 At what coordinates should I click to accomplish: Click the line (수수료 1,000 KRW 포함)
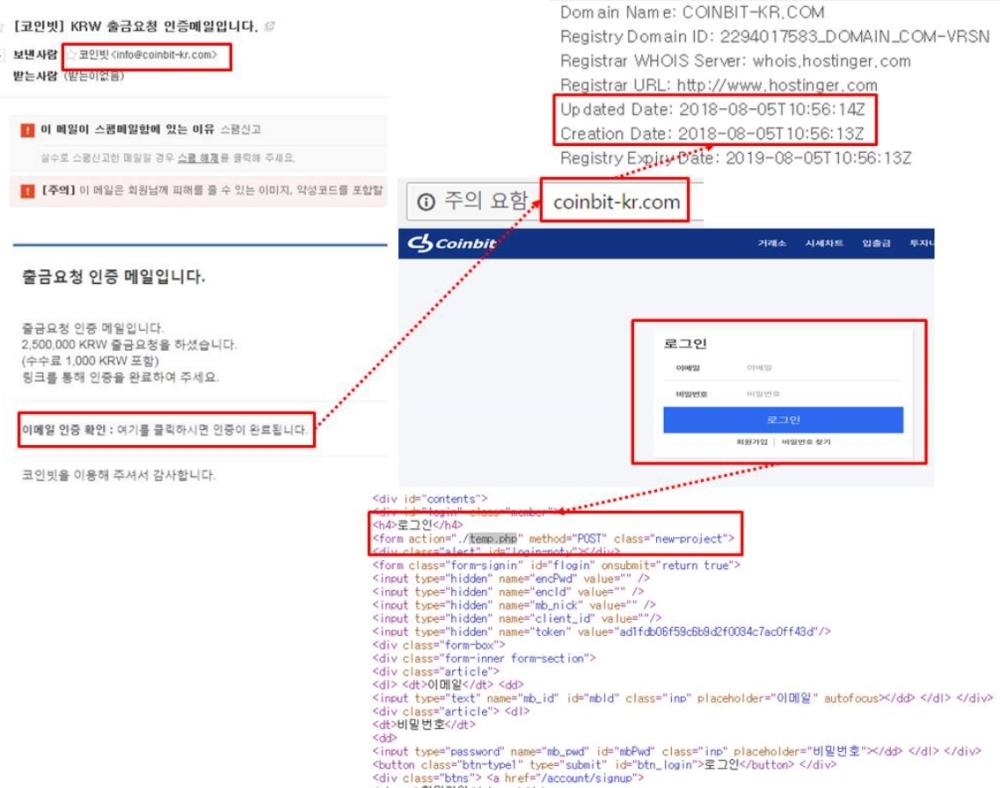(90, 361)
